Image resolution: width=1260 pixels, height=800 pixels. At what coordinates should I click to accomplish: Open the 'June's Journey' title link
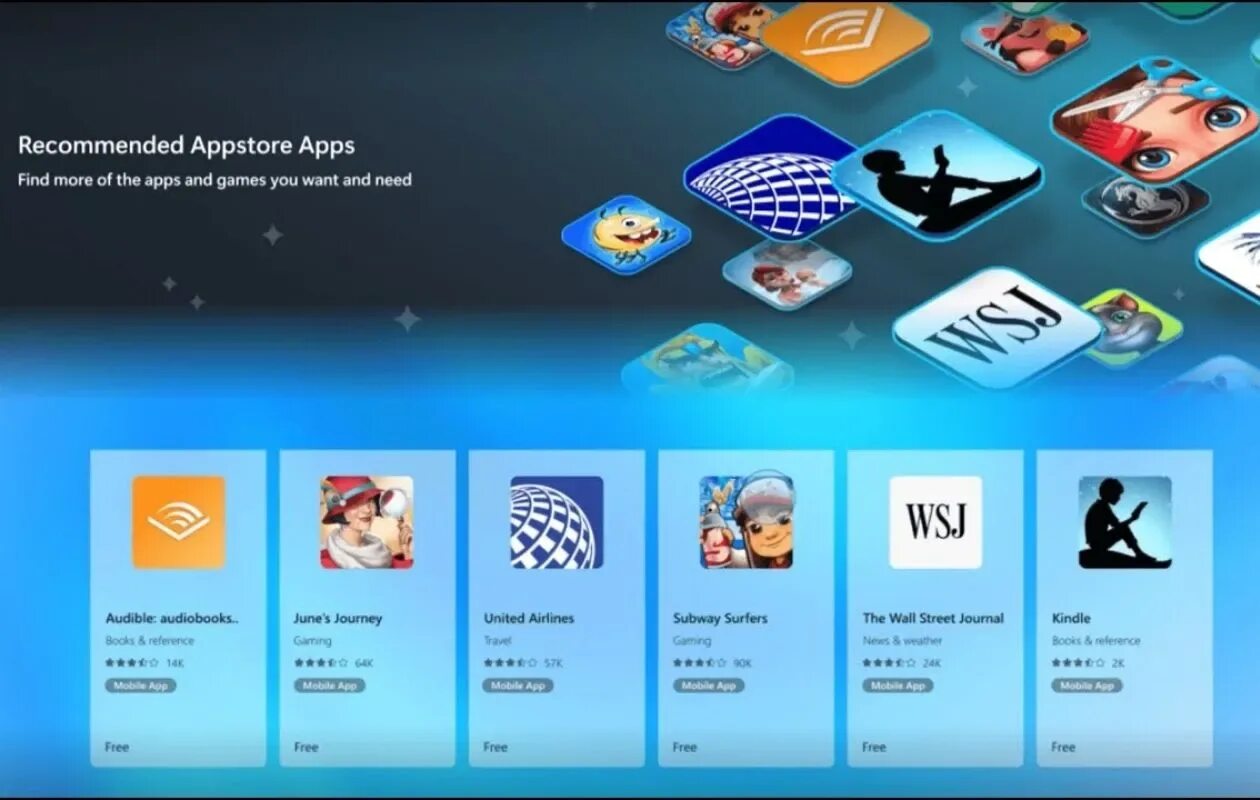(338, 618)
